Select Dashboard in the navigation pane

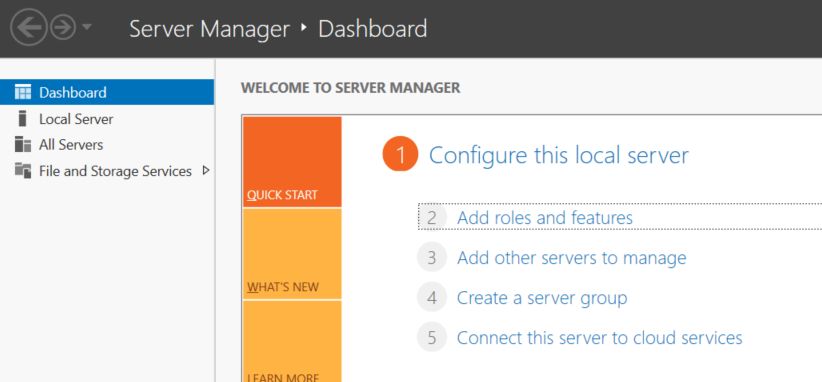[107, 92]
